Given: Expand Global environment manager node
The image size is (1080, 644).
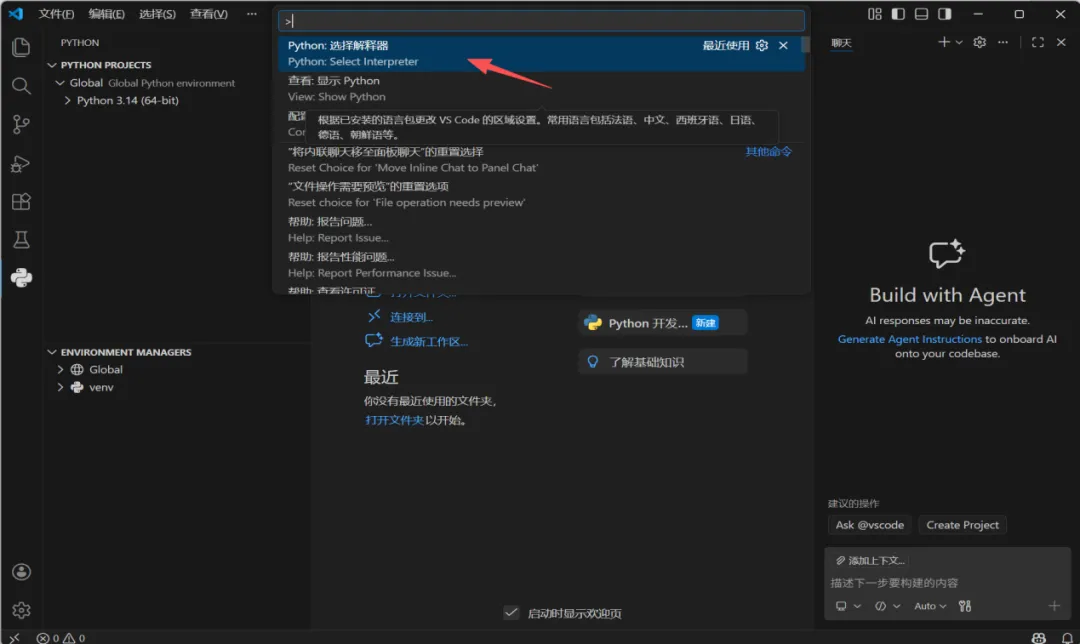Looking at the screenshot, I should tap(60, 370).
